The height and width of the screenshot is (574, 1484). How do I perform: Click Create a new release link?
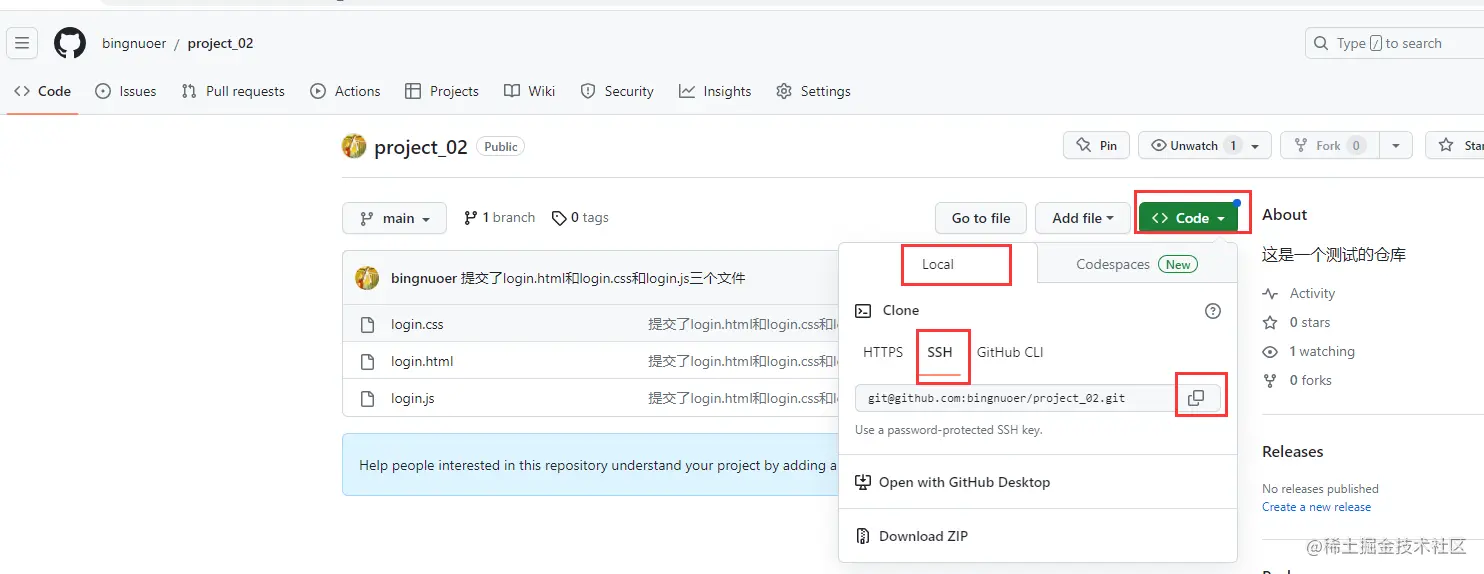pos(1316,507)
